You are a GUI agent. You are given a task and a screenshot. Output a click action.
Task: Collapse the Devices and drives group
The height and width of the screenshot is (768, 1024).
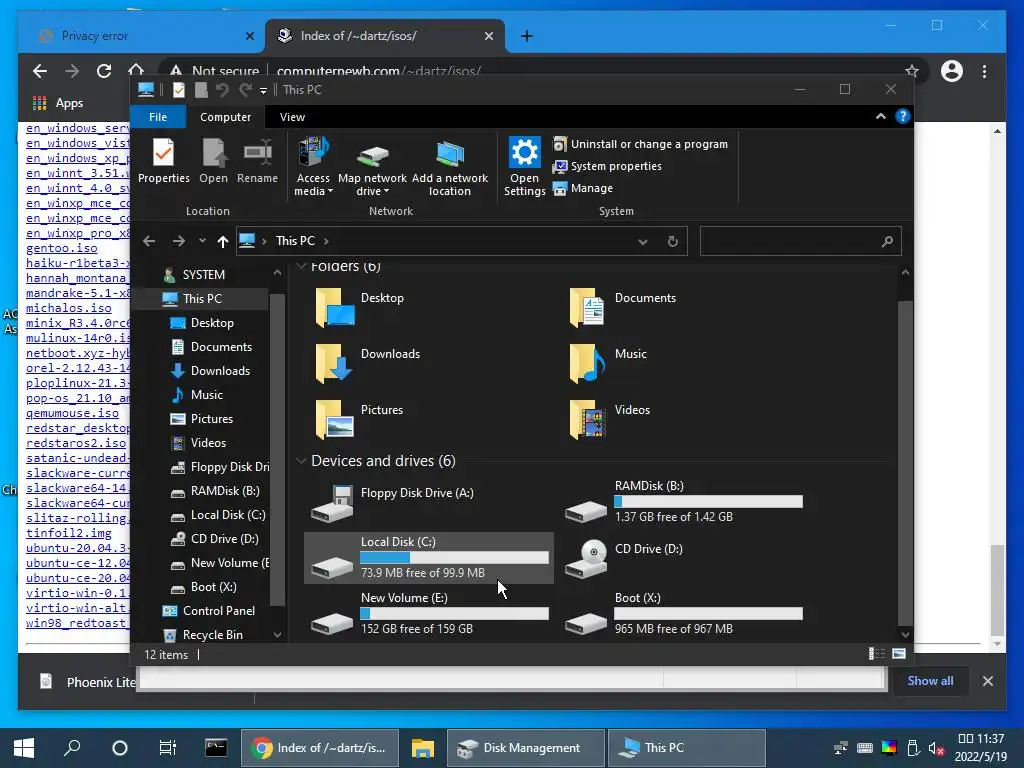301,460
